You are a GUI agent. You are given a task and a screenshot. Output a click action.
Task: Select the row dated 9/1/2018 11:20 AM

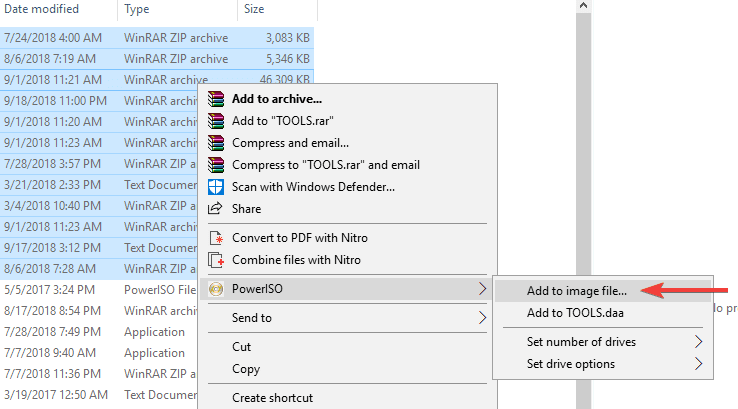pos(99,122)
